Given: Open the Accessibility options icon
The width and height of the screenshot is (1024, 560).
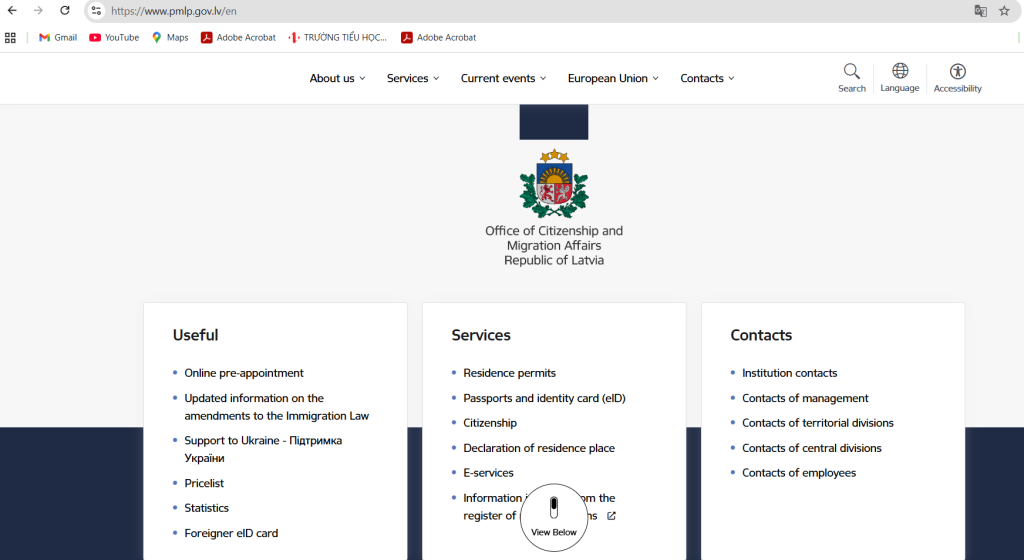Looking at the screenshot, I should click(x=957, y=72).
